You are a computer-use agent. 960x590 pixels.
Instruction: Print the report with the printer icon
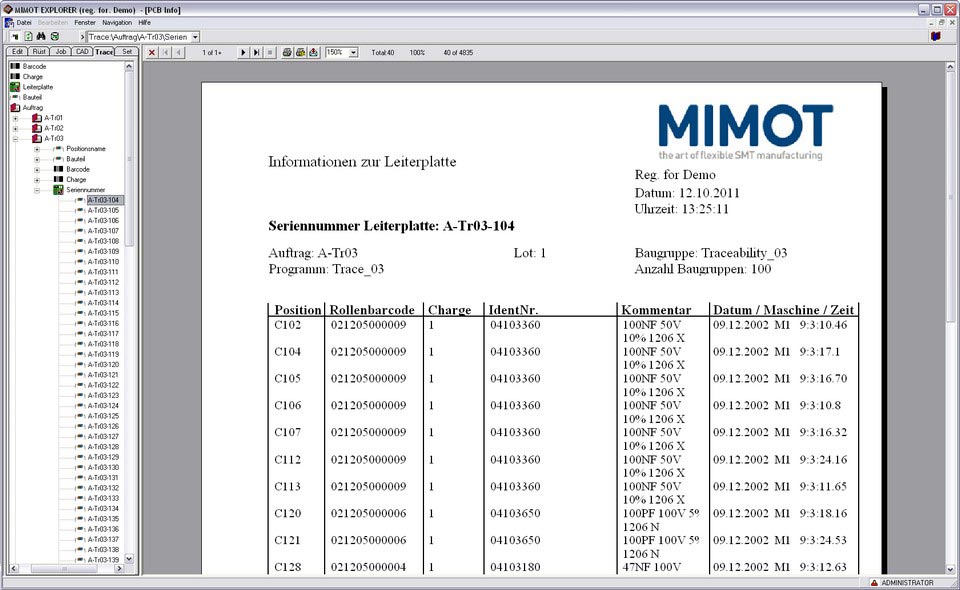[287, 53]
